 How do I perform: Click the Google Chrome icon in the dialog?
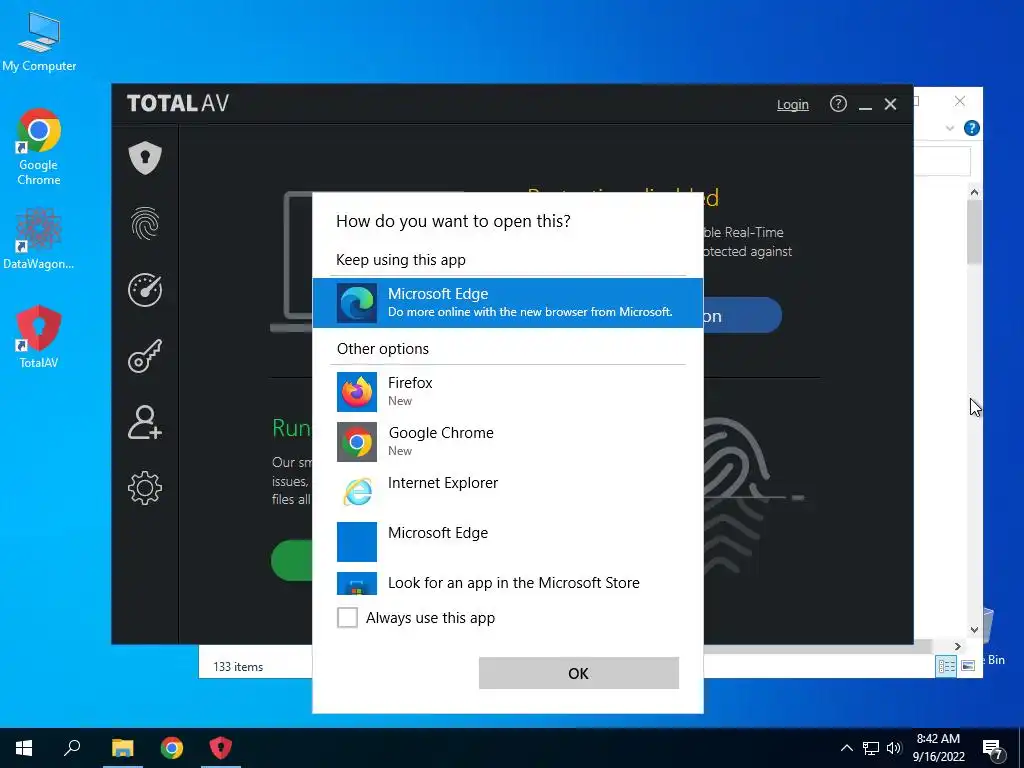[357, 442]
